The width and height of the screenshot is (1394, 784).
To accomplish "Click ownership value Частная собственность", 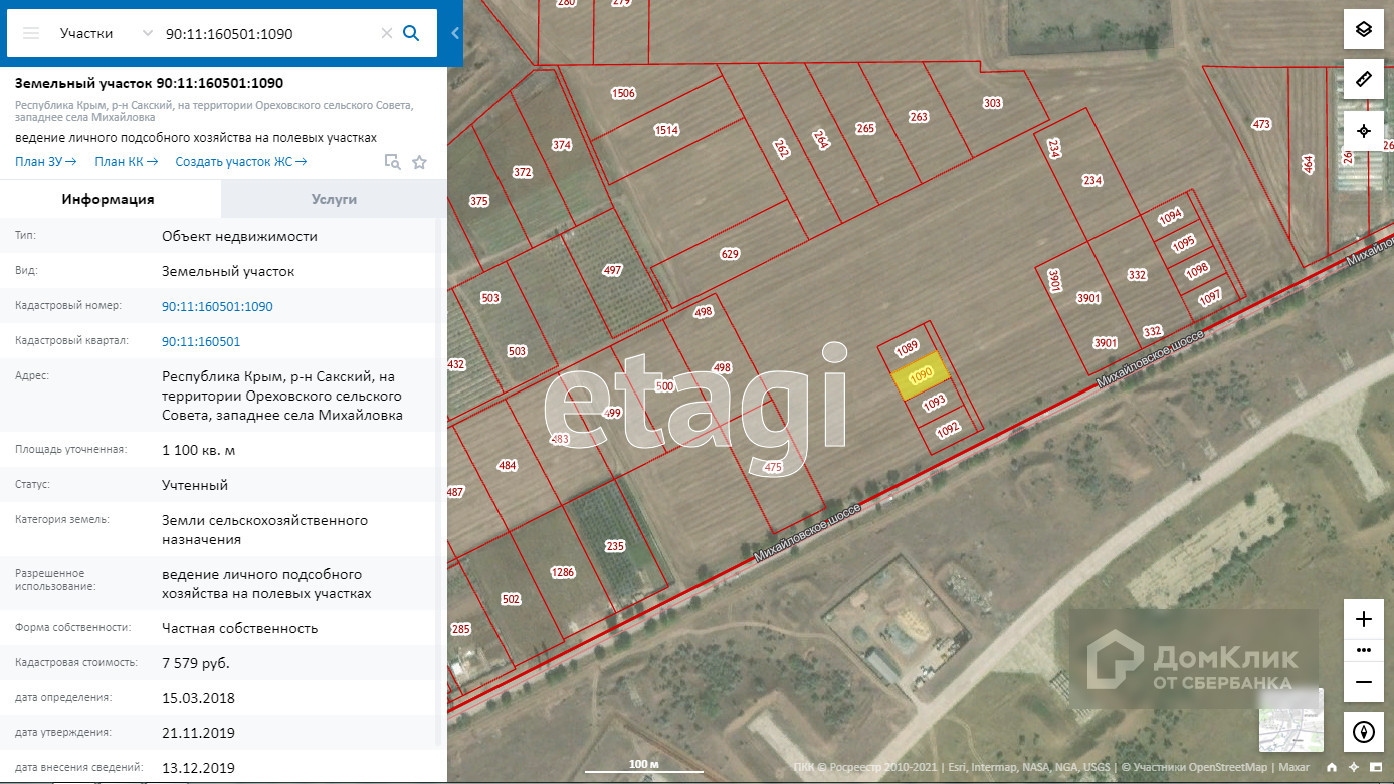I will pyautogui.click(x=240, y=628).
